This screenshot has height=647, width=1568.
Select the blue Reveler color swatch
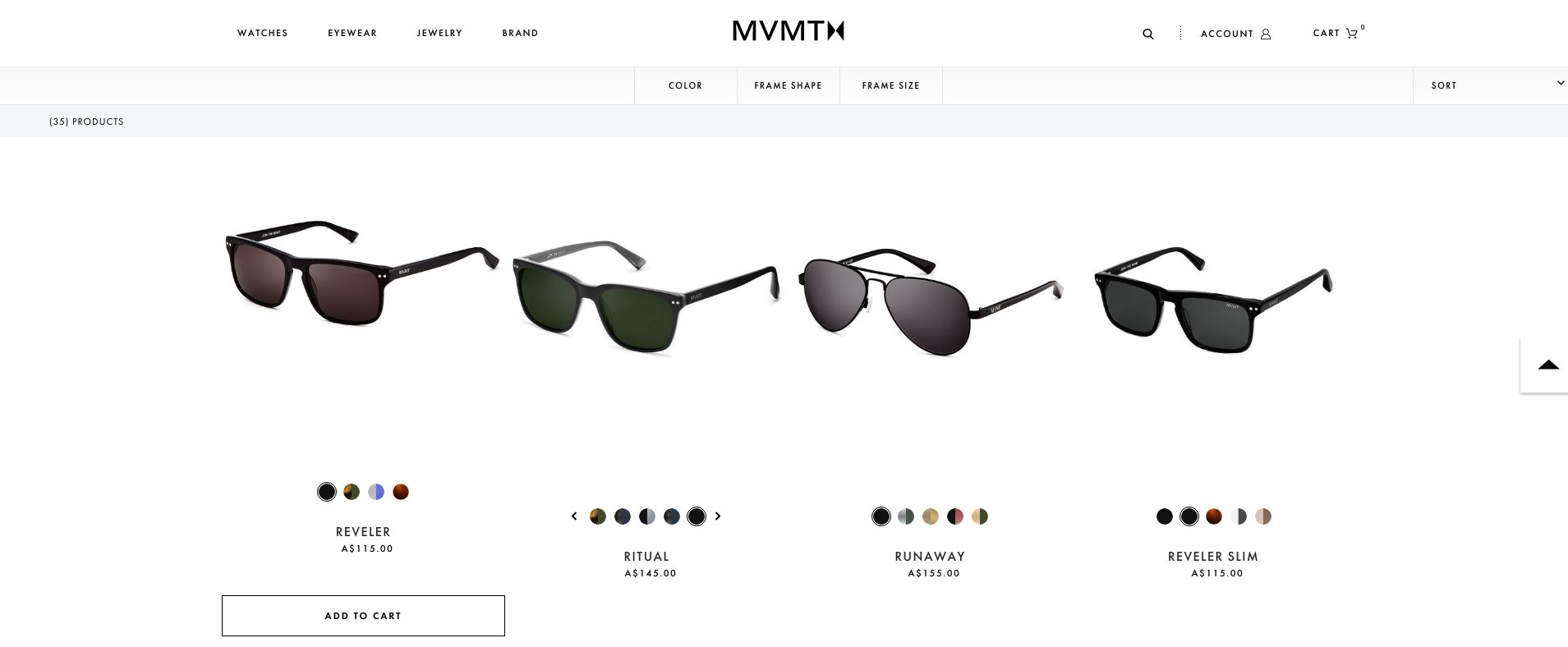tap(376, 492)
